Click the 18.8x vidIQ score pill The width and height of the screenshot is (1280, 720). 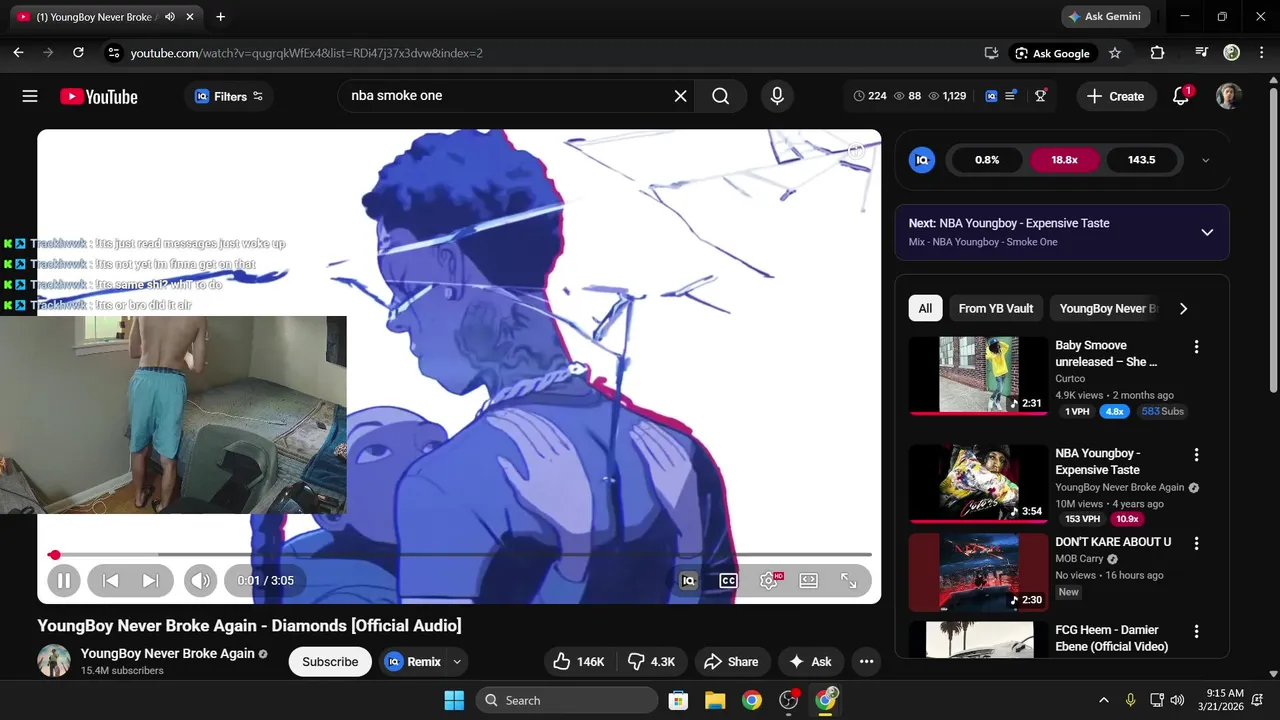tap(1064, 160)
